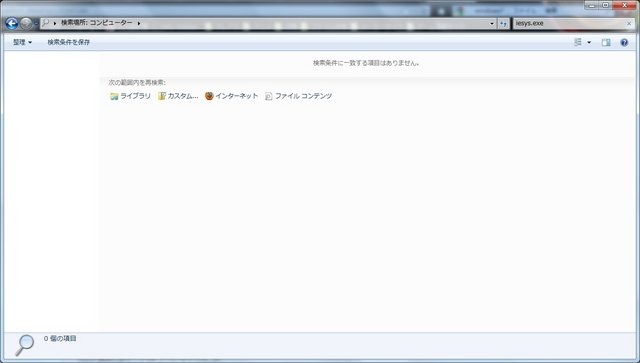Select the 検索場所: コンピューター breadcrumb
Viewport: 640px width, 363px height.
(97, 23)
